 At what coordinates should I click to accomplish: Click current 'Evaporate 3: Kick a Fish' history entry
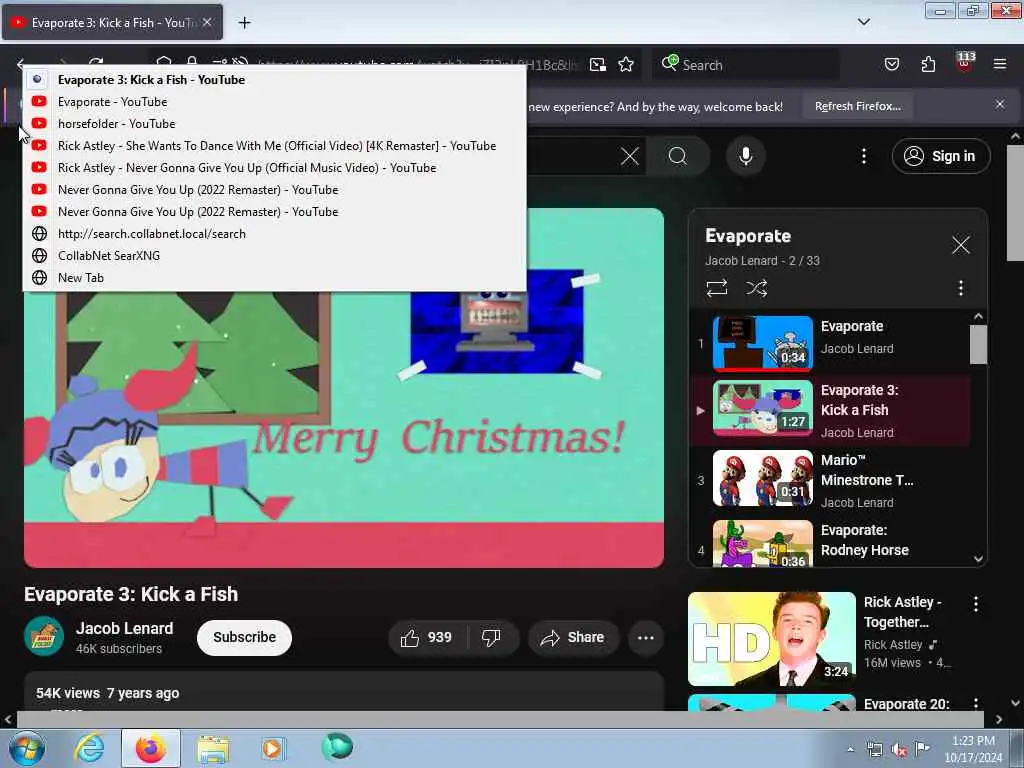click(x=274, y=80)
